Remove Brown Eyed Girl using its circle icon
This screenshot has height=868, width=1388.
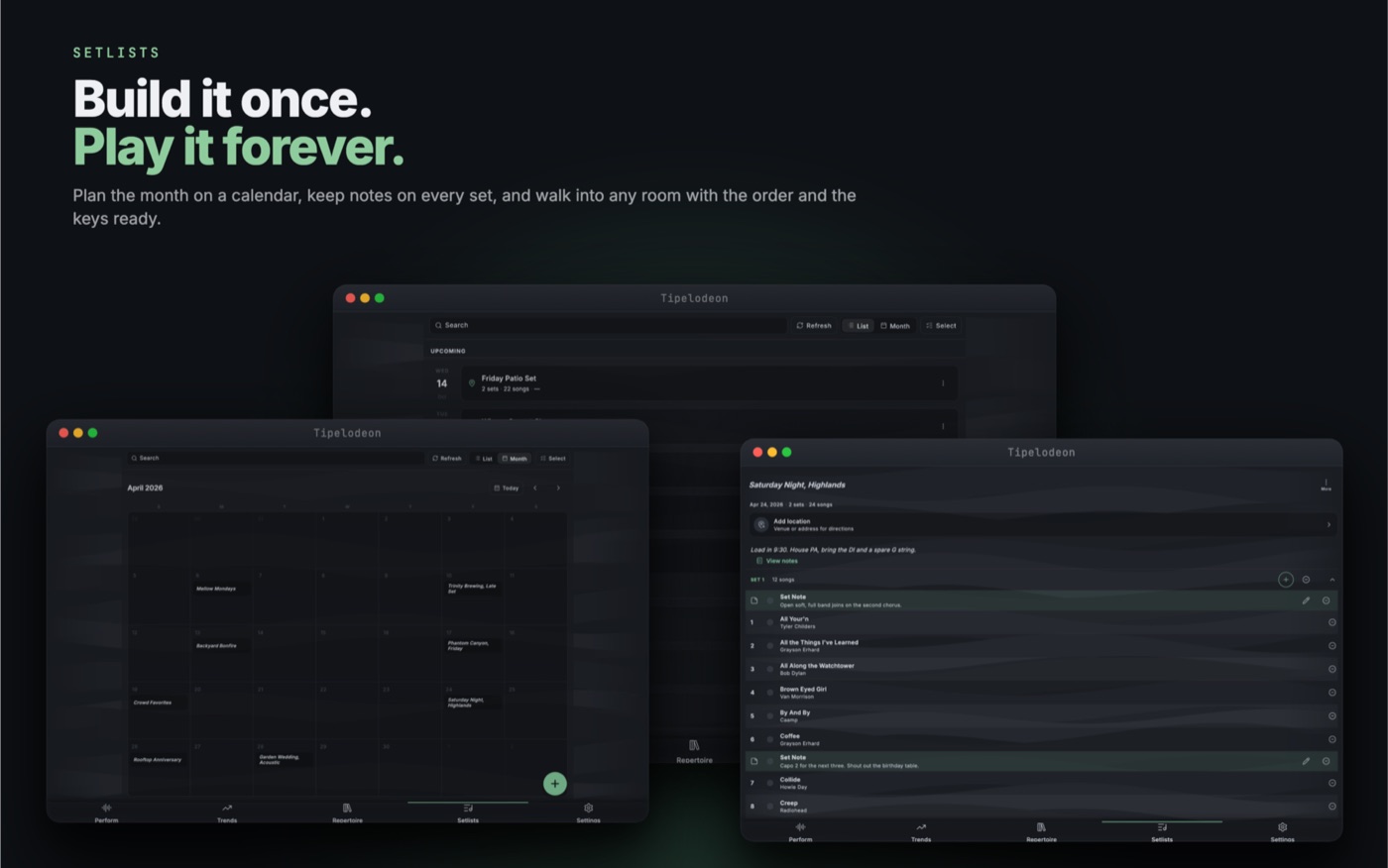[x=1331, y=693]
